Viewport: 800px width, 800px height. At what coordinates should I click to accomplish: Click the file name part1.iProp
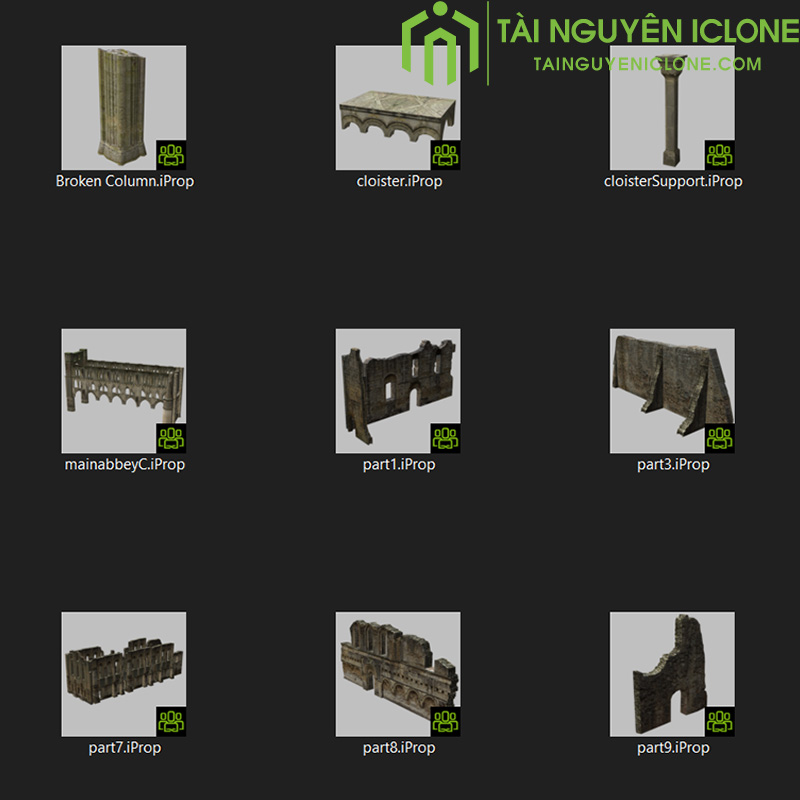pyautogui.click(x=399, y=465)
